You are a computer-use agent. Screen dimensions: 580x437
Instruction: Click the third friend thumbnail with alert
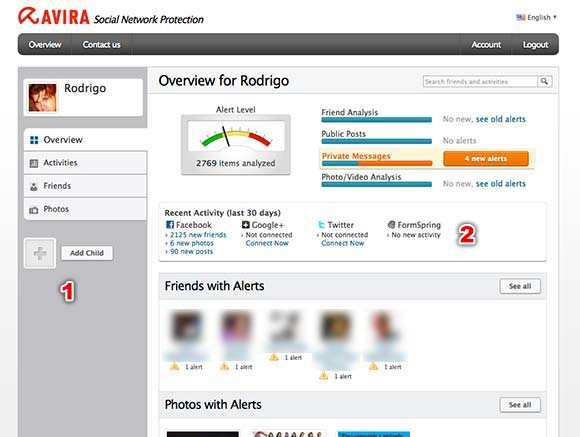tap(285, 327)
